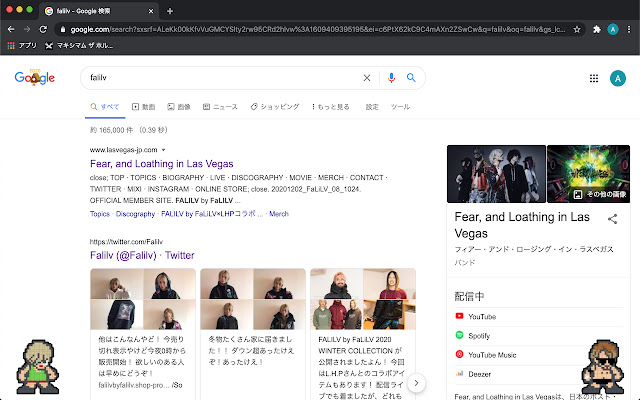
Task: Open the Chrome three-dot menu
Action: (x=629, y=29)
